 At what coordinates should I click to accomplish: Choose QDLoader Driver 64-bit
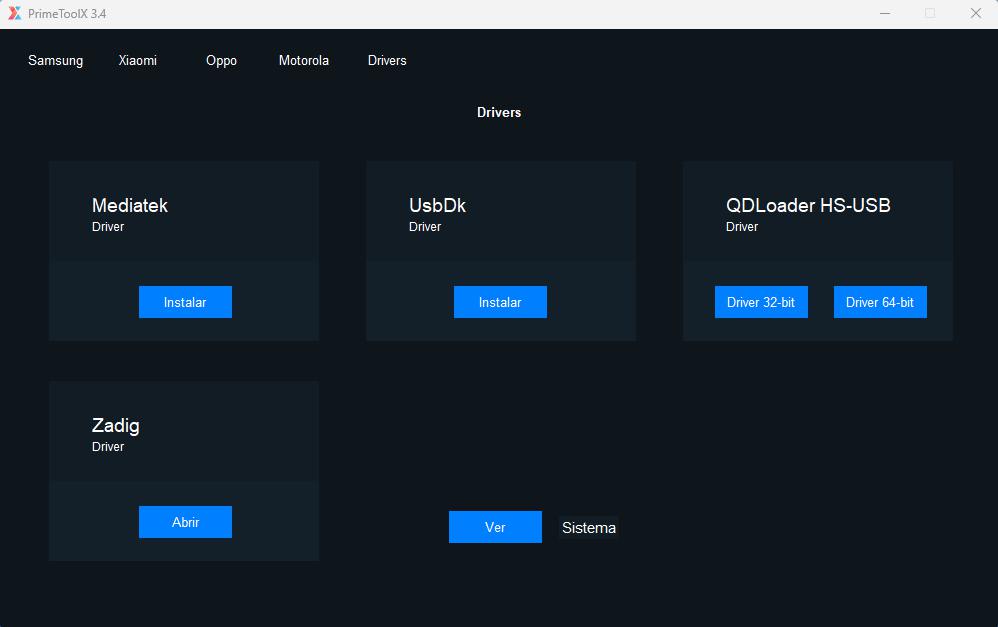880,302
